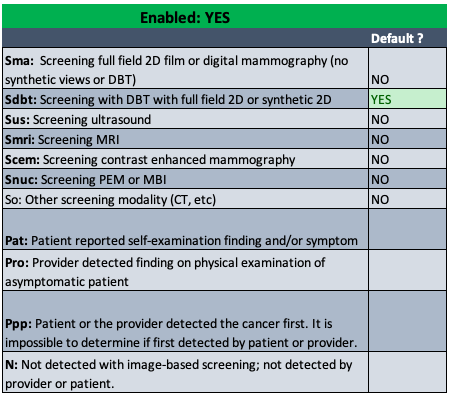Select the 'Default ?' column header

pyautogui.click(x=397, y=38)
